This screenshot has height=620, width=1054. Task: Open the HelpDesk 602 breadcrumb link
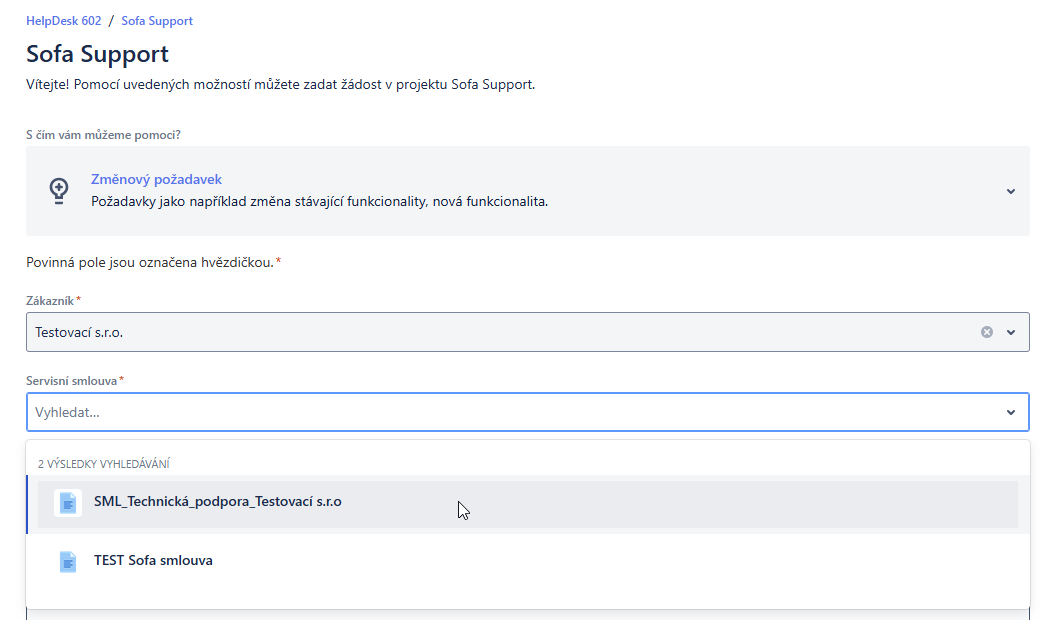63,21
